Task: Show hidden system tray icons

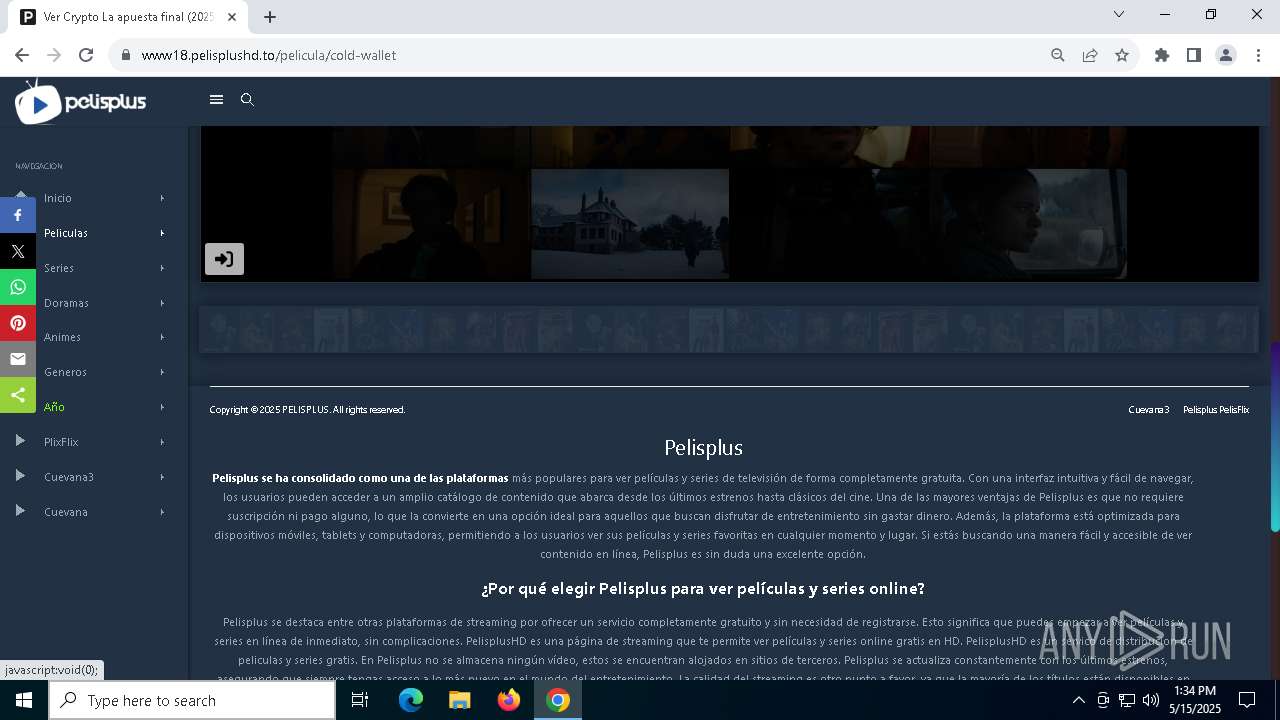Action: tap(1078, 700)
